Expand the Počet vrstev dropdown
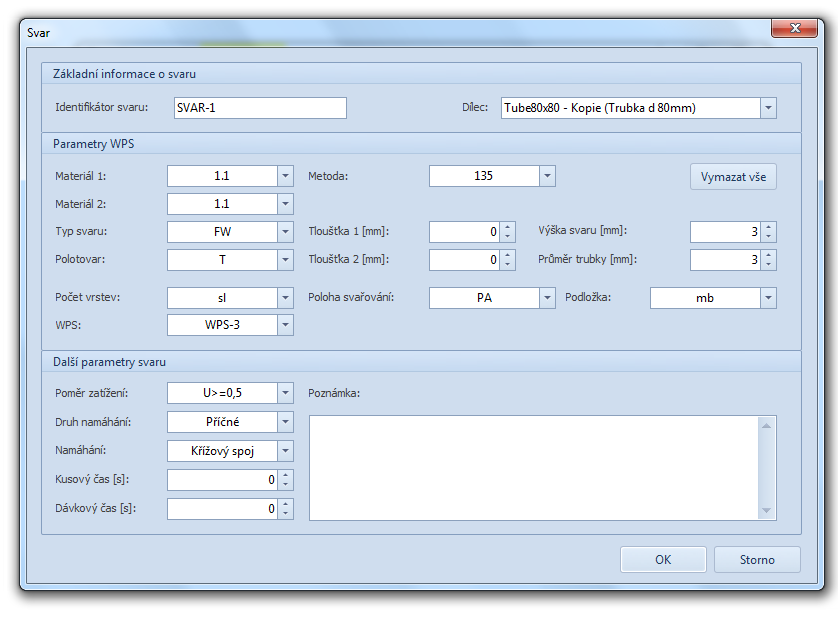Screen dimensions: 838x636 [x=285, y=298]
